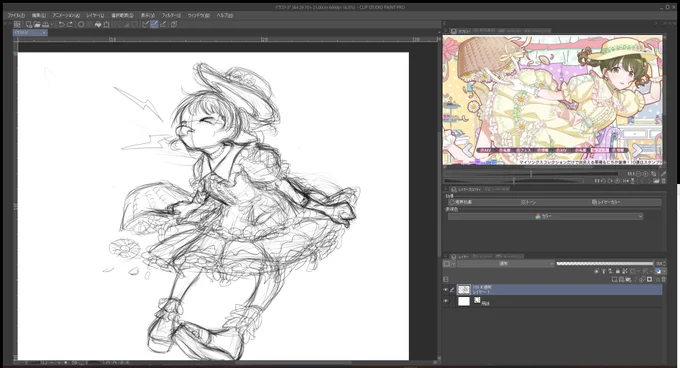Click the Sub View eyedropper icon
This screenshot has width=680, height=368.
[x=663, y=174]
